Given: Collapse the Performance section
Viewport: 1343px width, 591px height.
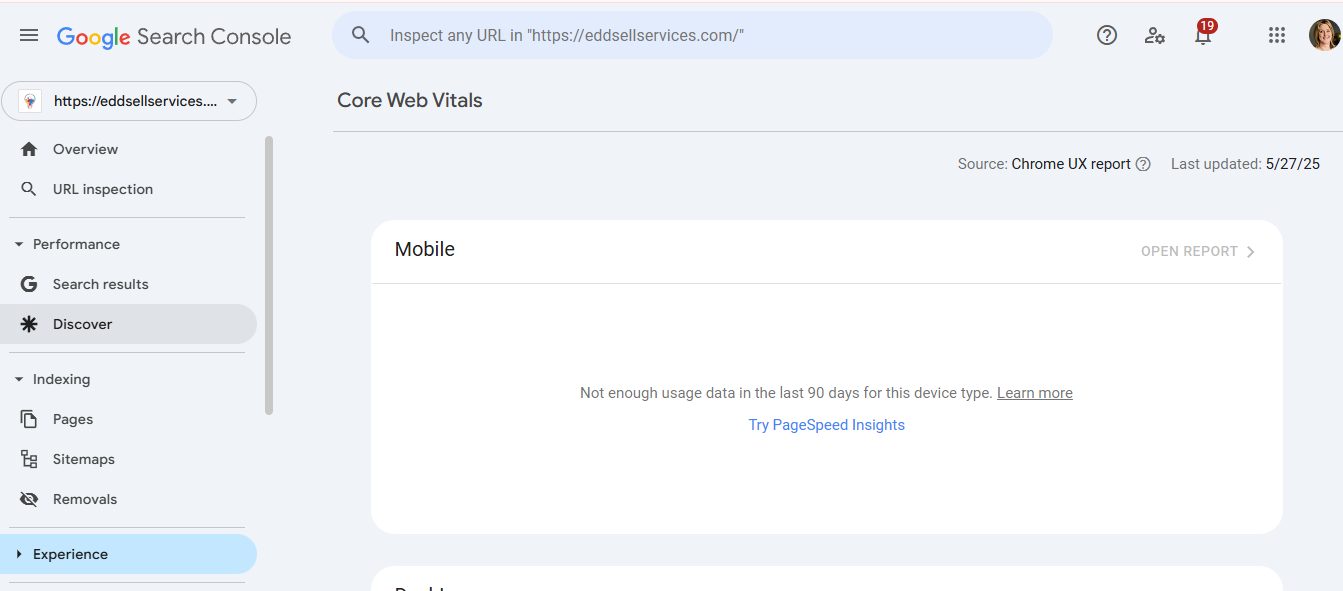Looking at the screenshot, I should 19,244.
